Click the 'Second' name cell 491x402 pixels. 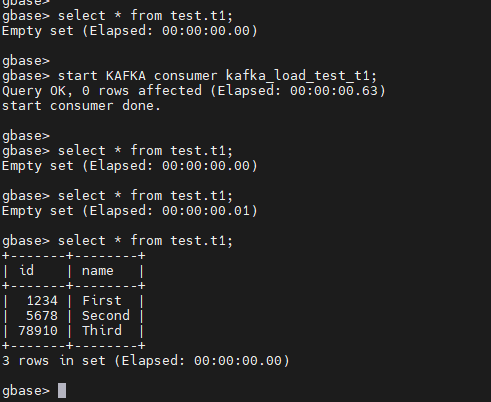(x=106, y=316)
